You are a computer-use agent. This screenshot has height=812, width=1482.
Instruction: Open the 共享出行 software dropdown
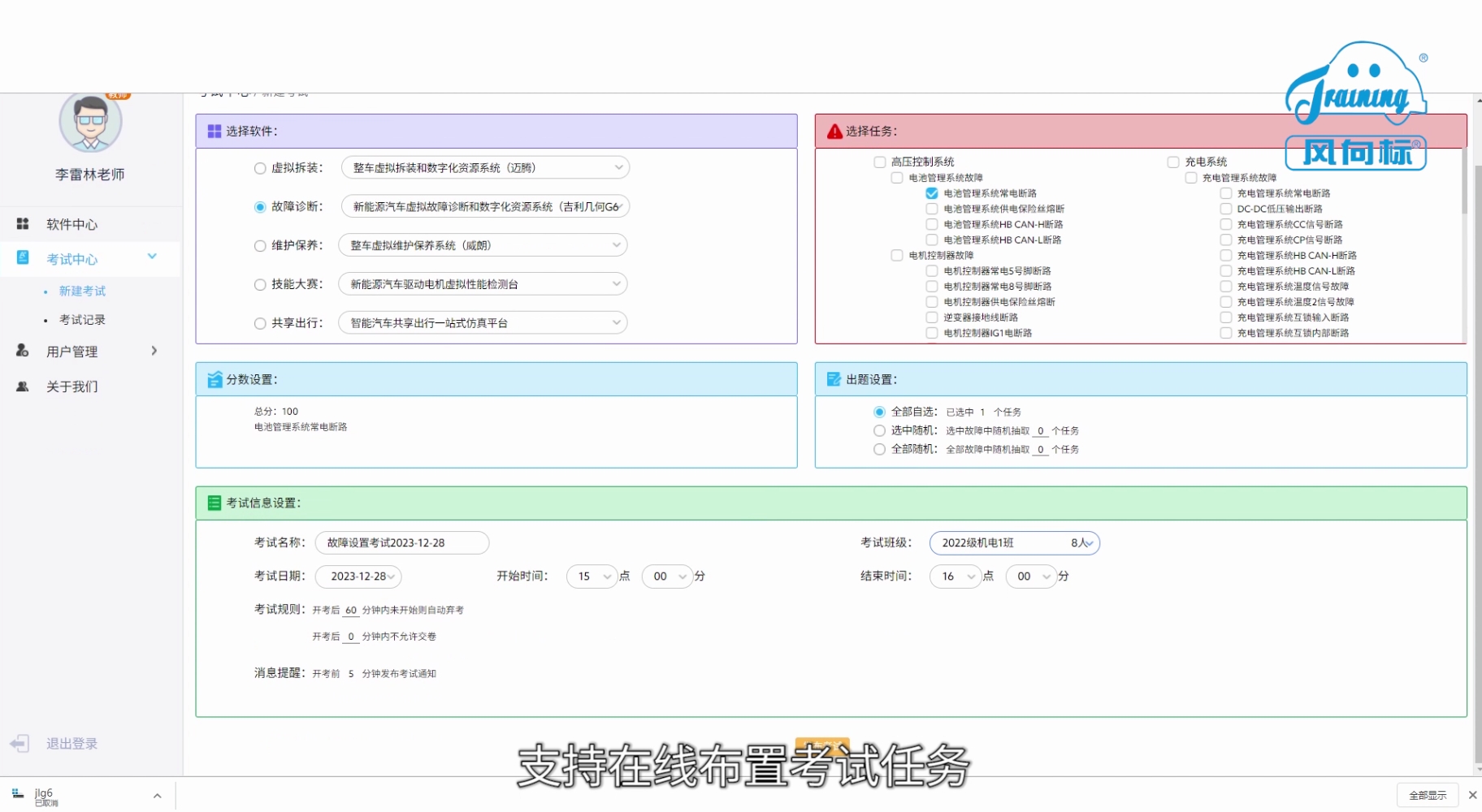coord(483,323)
